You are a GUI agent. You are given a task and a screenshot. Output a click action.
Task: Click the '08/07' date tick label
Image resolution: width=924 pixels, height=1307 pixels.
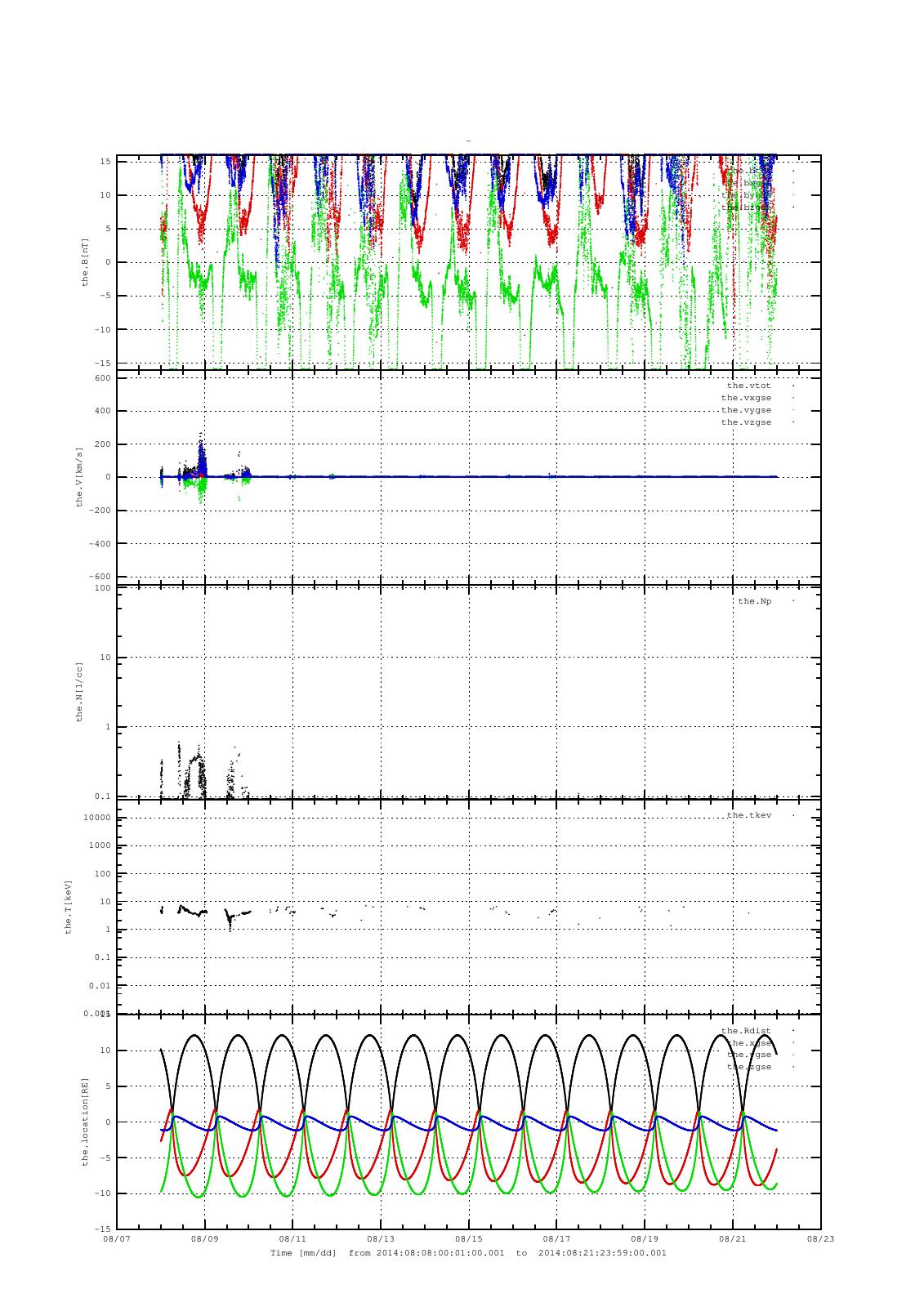116,1239
